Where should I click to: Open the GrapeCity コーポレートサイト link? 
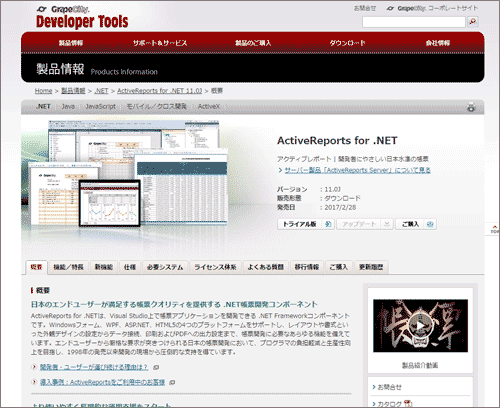click(432, 8)
